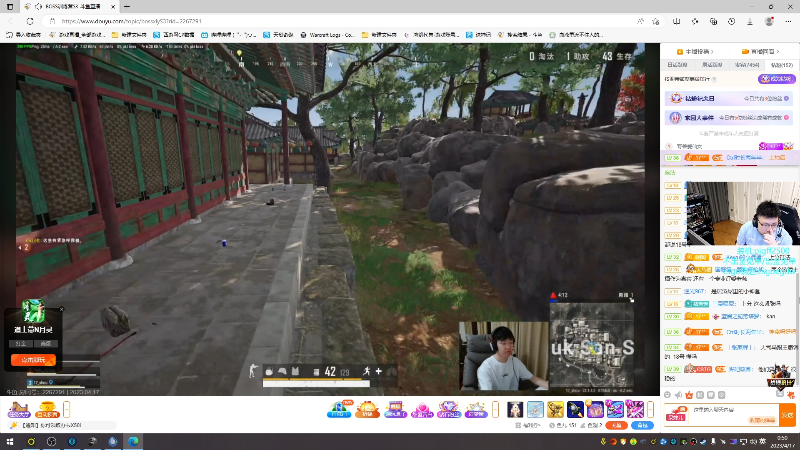Open the first purple event banner in the chat panel
The image size is (800, 450).
click(729, 98)
